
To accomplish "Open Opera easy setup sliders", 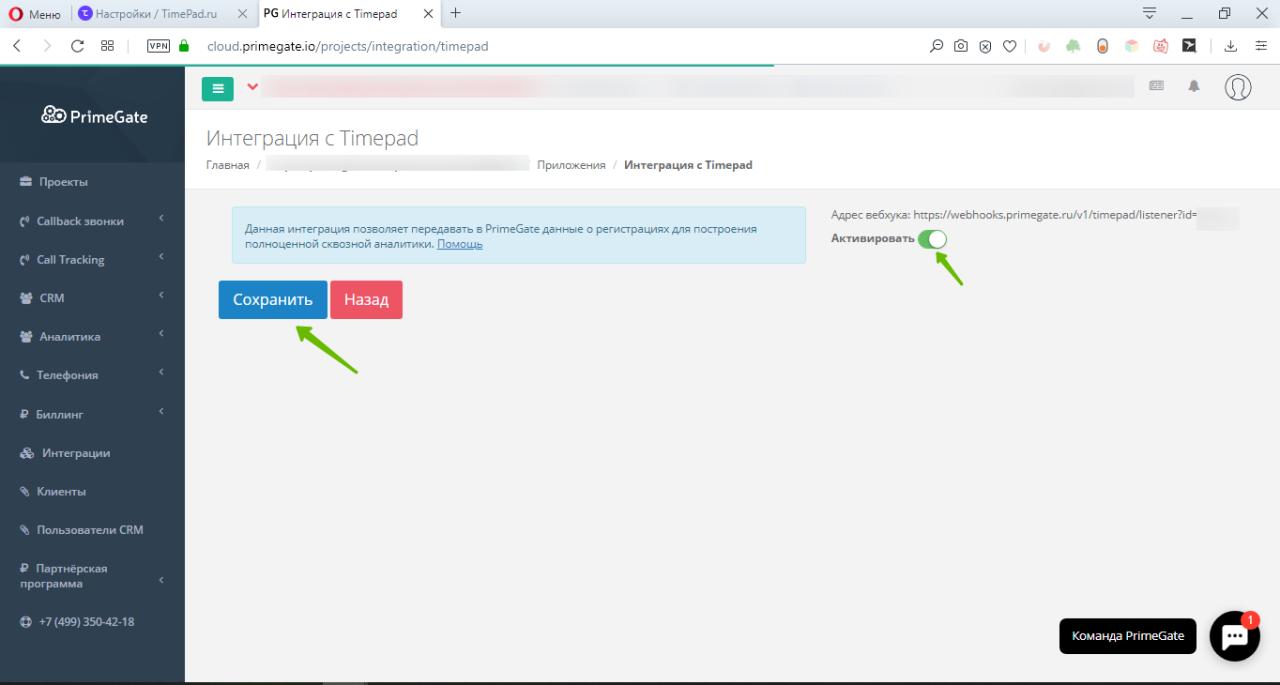I will (x=1261, y=46).
